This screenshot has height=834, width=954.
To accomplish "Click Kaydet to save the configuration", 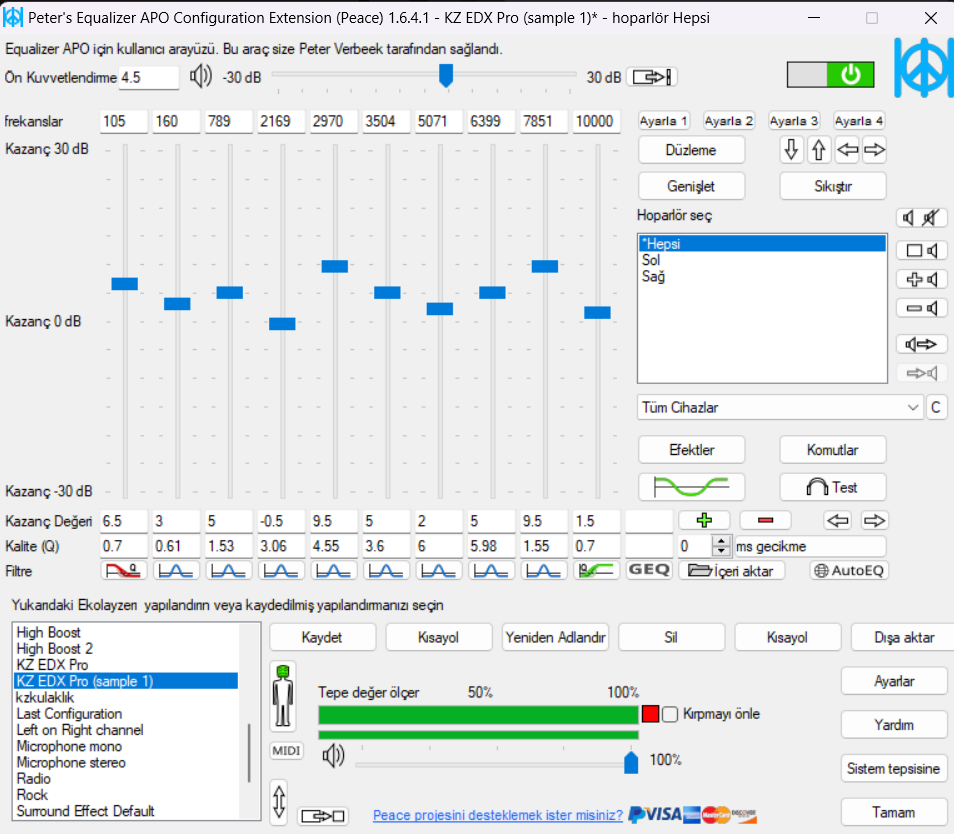I will [322, 637].
